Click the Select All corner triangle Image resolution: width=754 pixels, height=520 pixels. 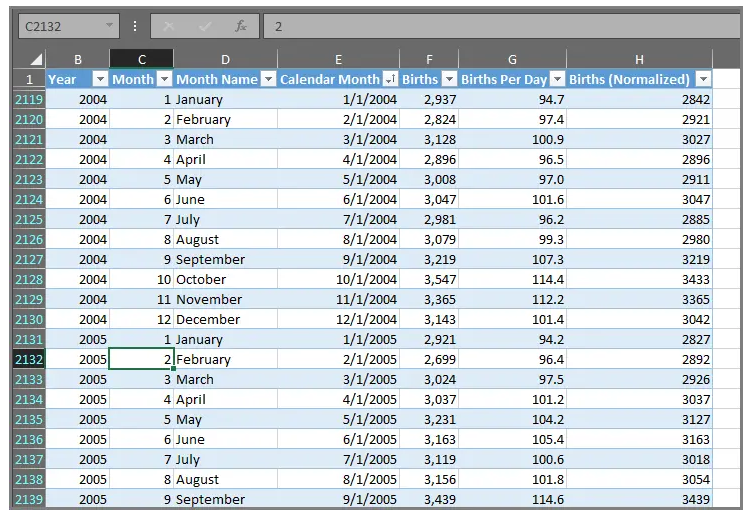pos(36,59)
